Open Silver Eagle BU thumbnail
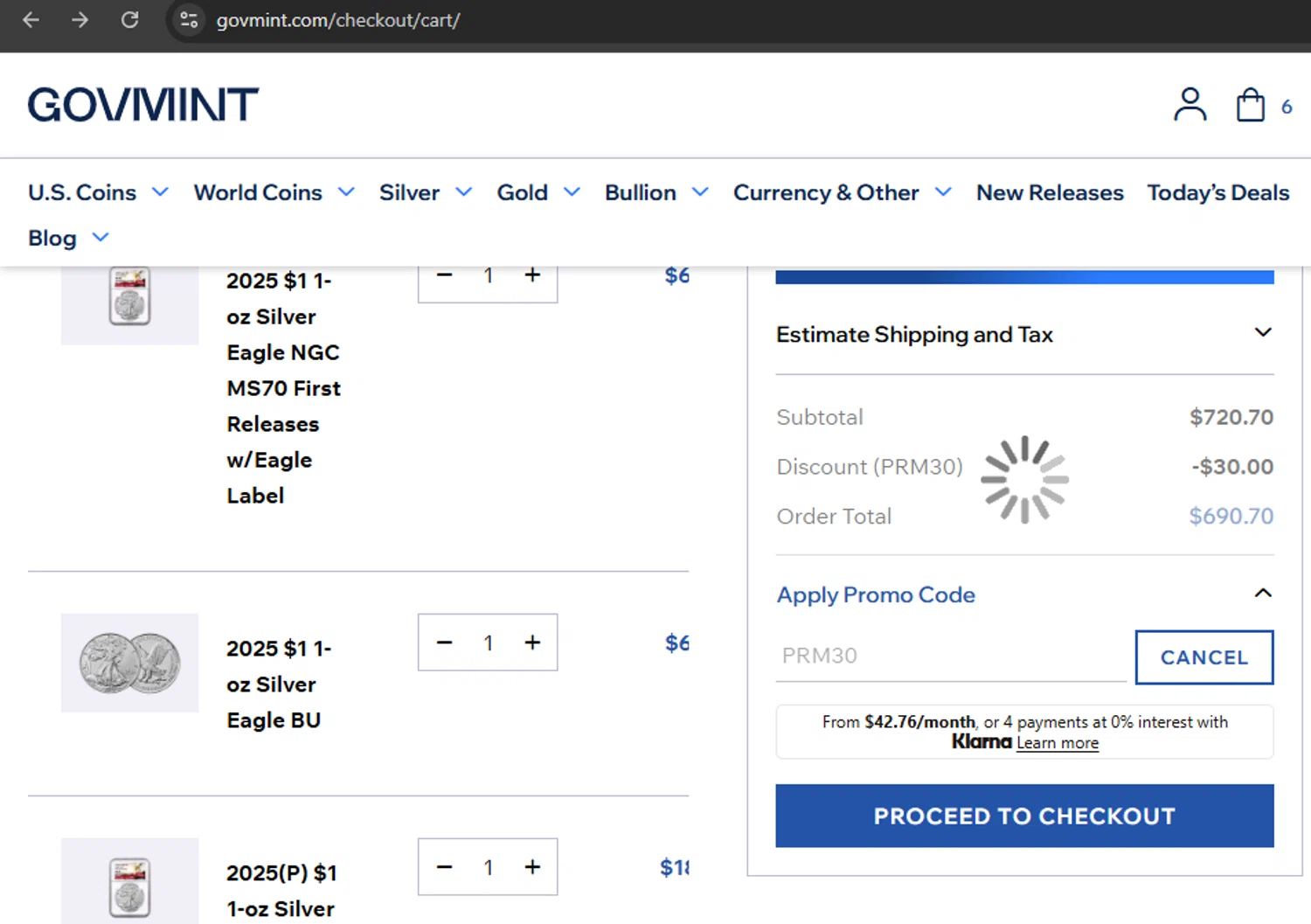The height and width of the screenshot is (924, 1311). tap(129, 663)
